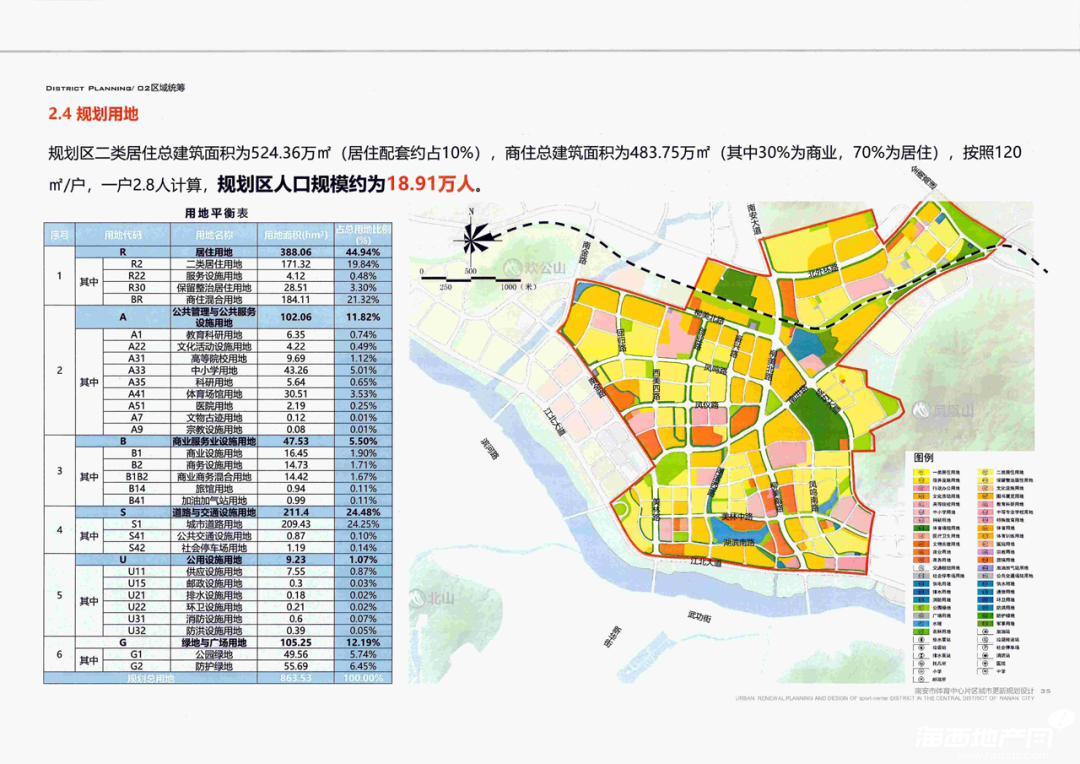Screen dimensions: 1080x764
Task: Click the total area value 863.53
Action: click(x=295, y=678)
